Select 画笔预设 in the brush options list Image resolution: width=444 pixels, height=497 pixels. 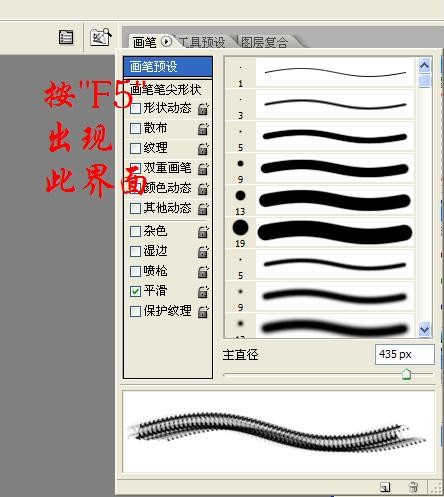pos(168,67)
